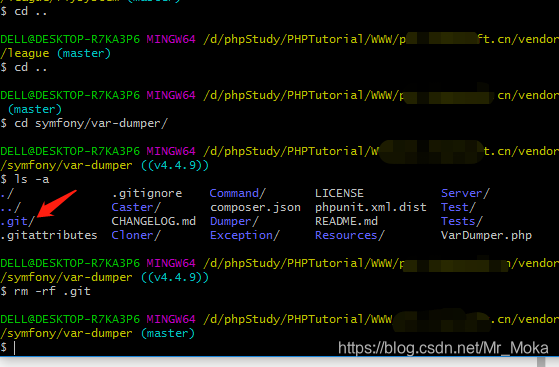Click the Resources/ directory entry

coord(350,235)
